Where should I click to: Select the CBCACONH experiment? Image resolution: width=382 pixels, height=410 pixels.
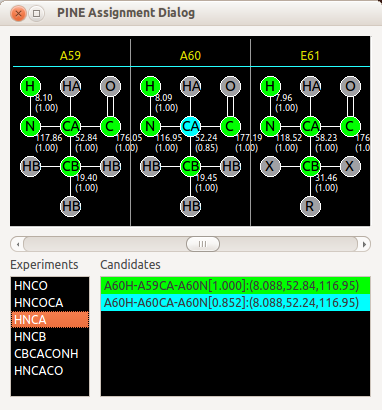click(50, 354)
